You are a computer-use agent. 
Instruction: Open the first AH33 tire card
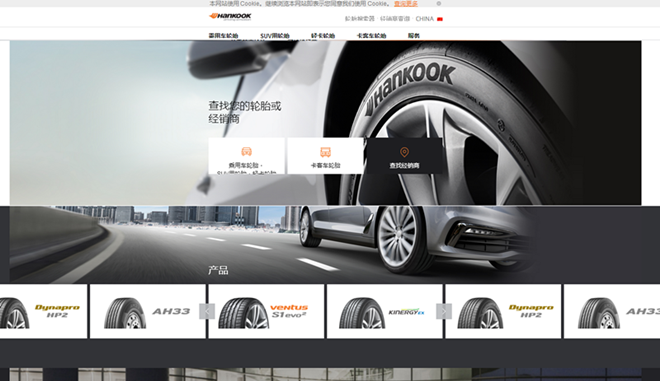click(x=148, y=311)
